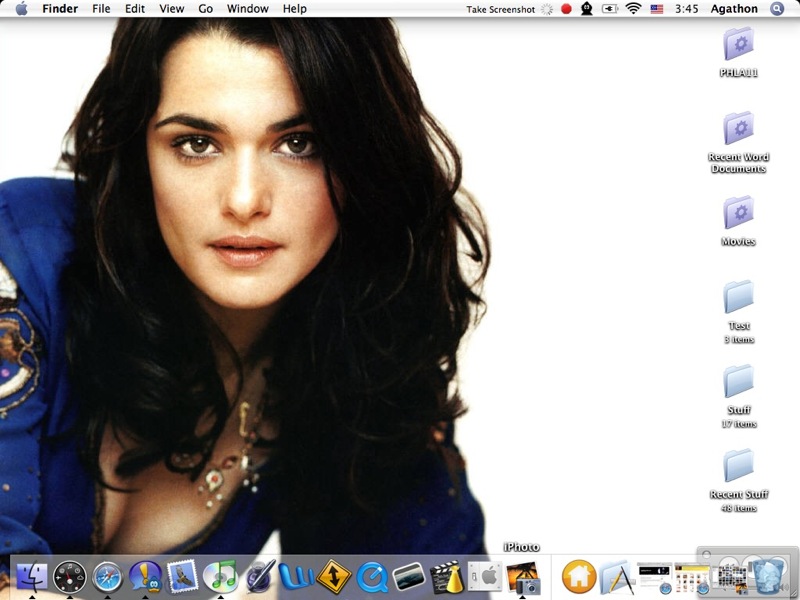Open the File menu

tap(101, 9)
